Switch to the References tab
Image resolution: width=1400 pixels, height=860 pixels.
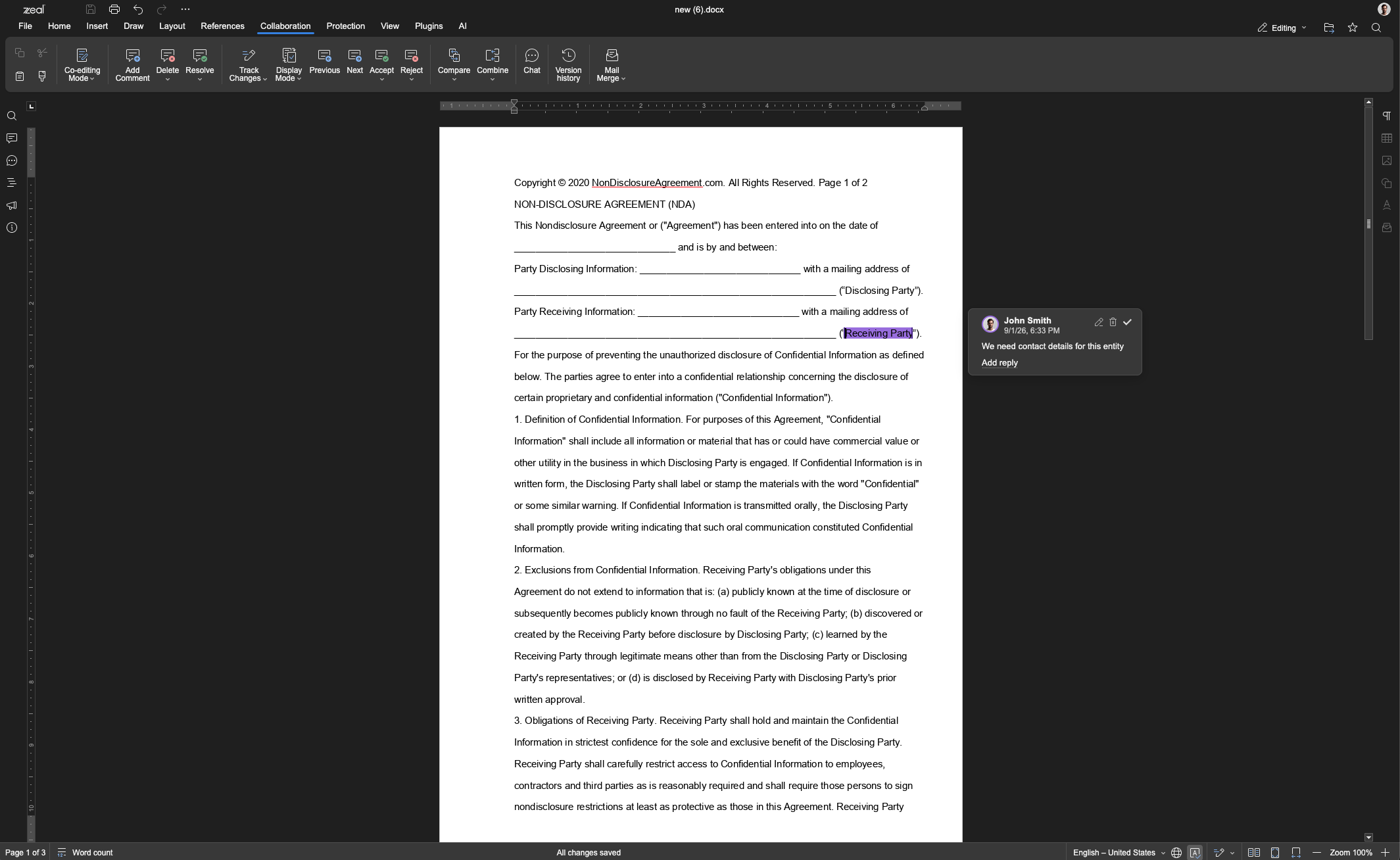[222, 26]
